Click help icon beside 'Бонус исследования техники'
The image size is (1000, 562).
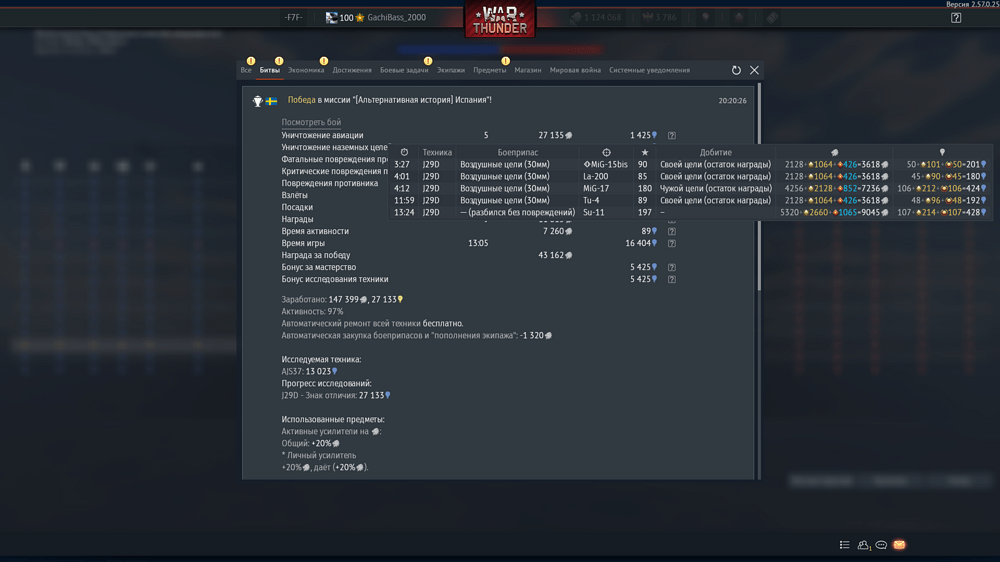[672, 279]
